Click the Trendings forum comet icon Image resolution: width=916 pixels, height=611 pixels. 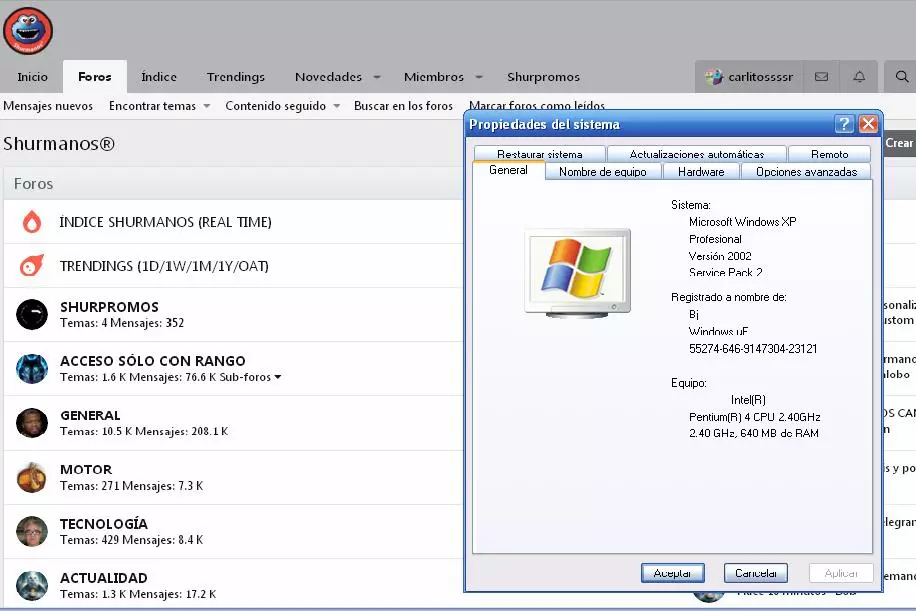(x=32, y=266)
